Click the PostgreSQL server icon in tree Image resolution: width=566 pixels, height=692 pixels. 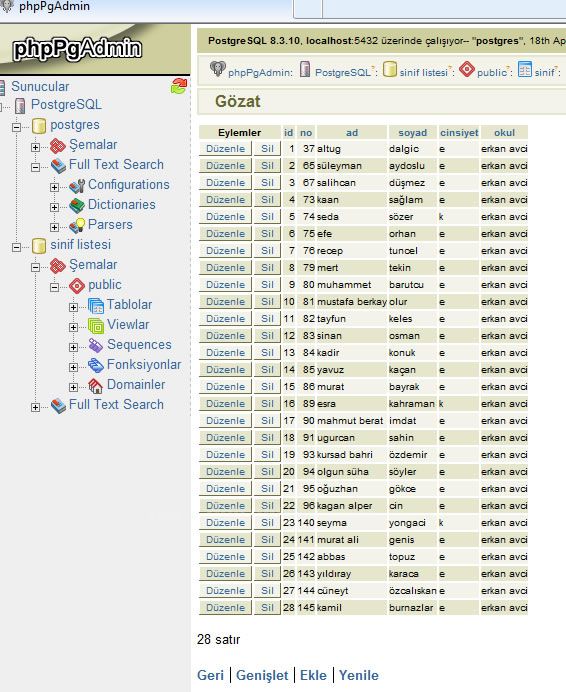point(20,105)
